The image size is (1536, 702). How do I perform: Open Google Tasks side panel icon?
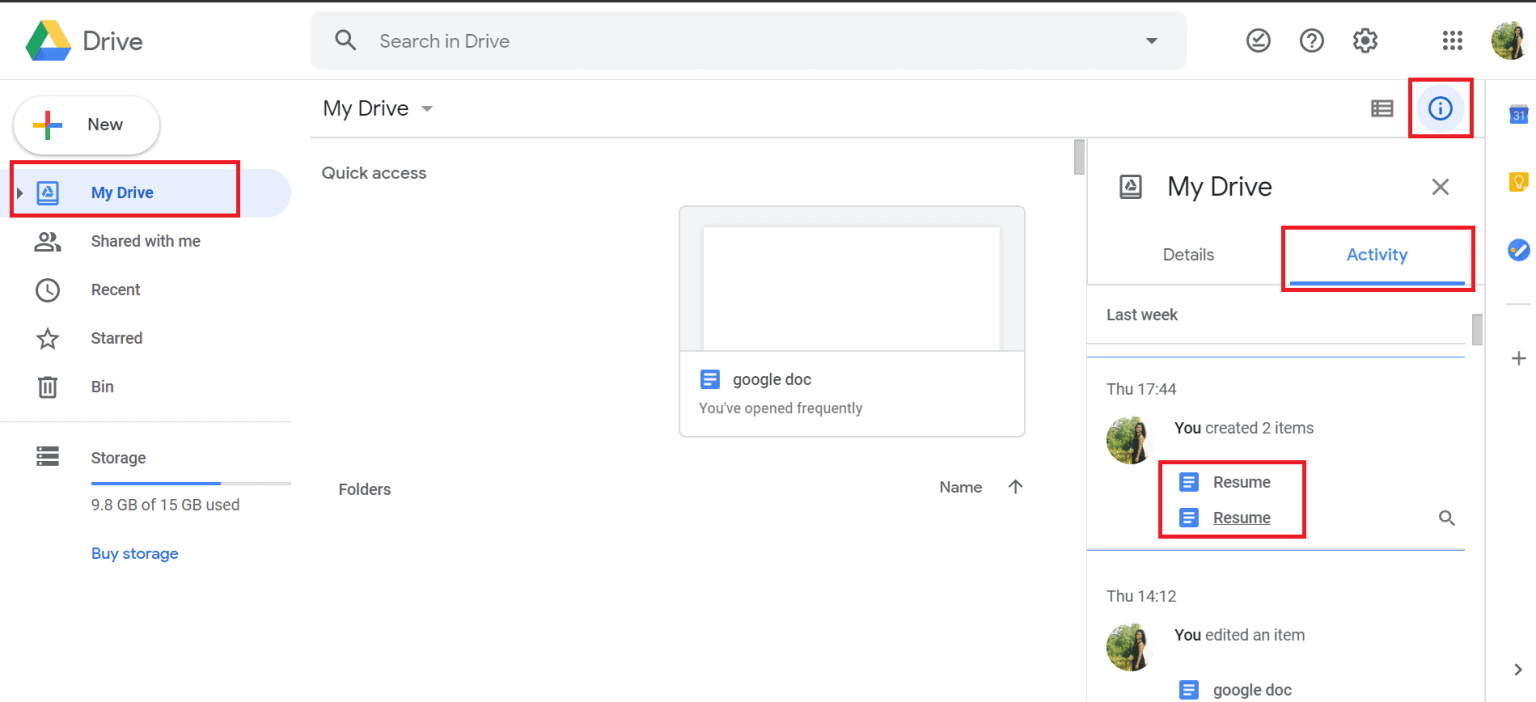pyautogui.click(x=1518, y=250)
